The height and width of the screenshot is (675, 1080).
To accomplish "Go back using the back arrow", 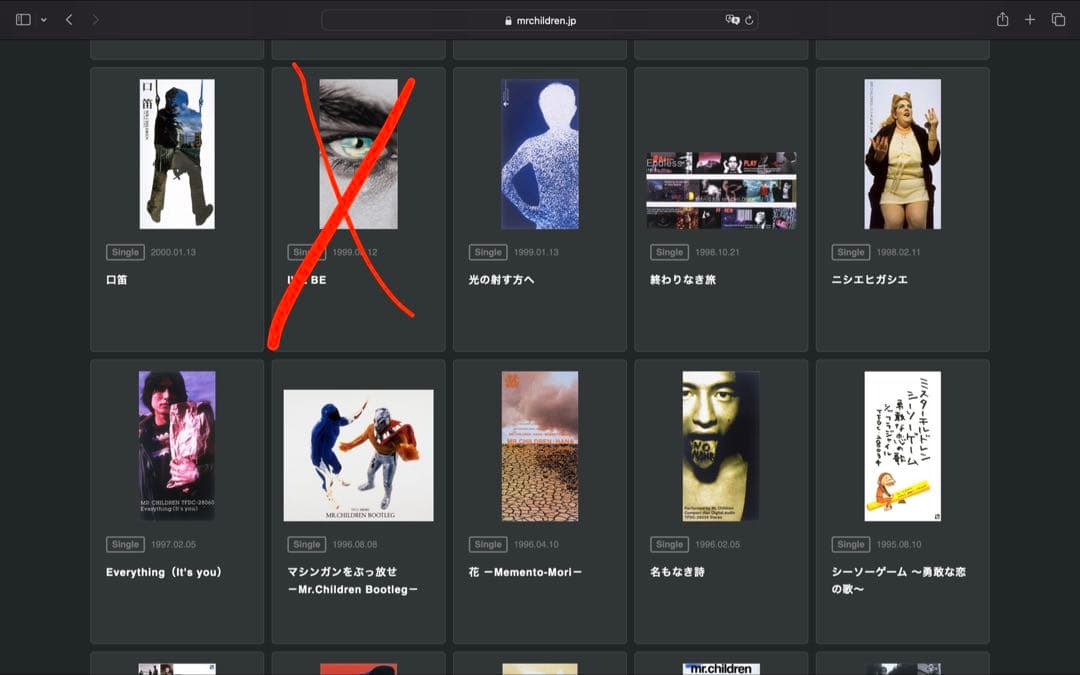I will coord(69,20).
